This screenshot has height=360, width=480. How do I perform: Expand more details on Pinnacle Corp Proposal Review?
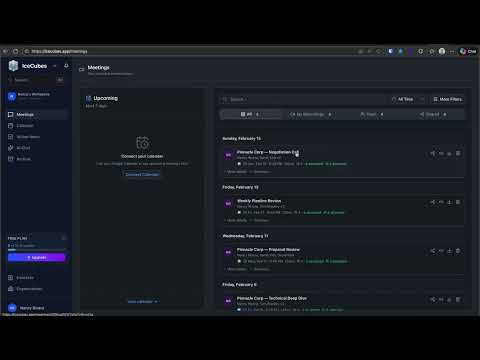click(237, 269)
